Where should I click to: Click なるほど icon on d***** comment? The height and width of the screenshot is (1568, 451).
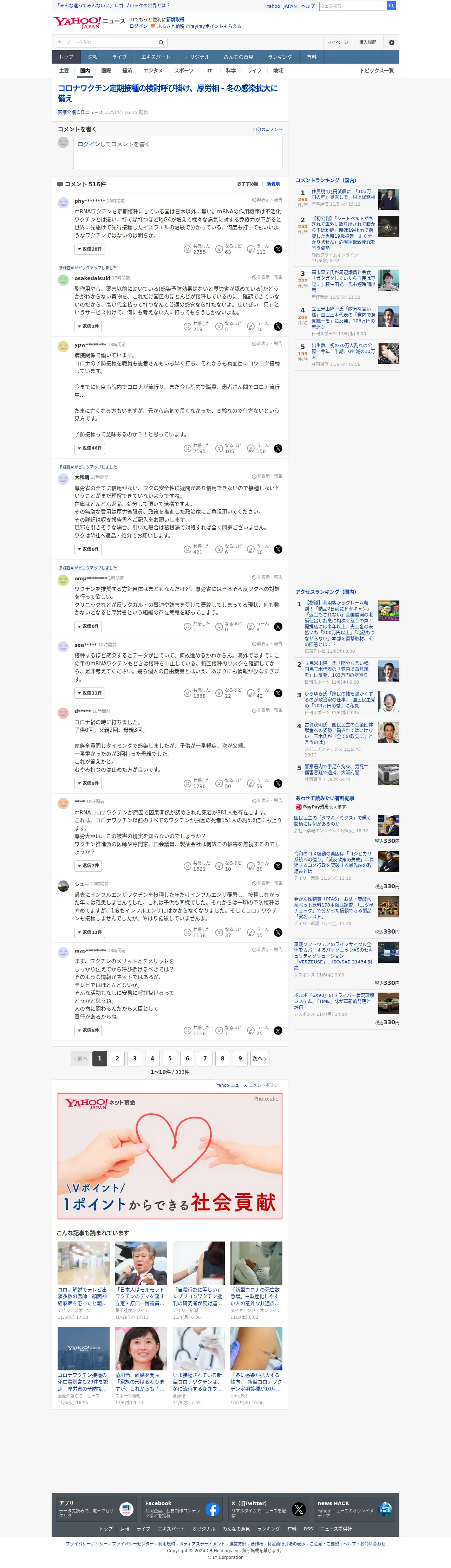[219, 783]
